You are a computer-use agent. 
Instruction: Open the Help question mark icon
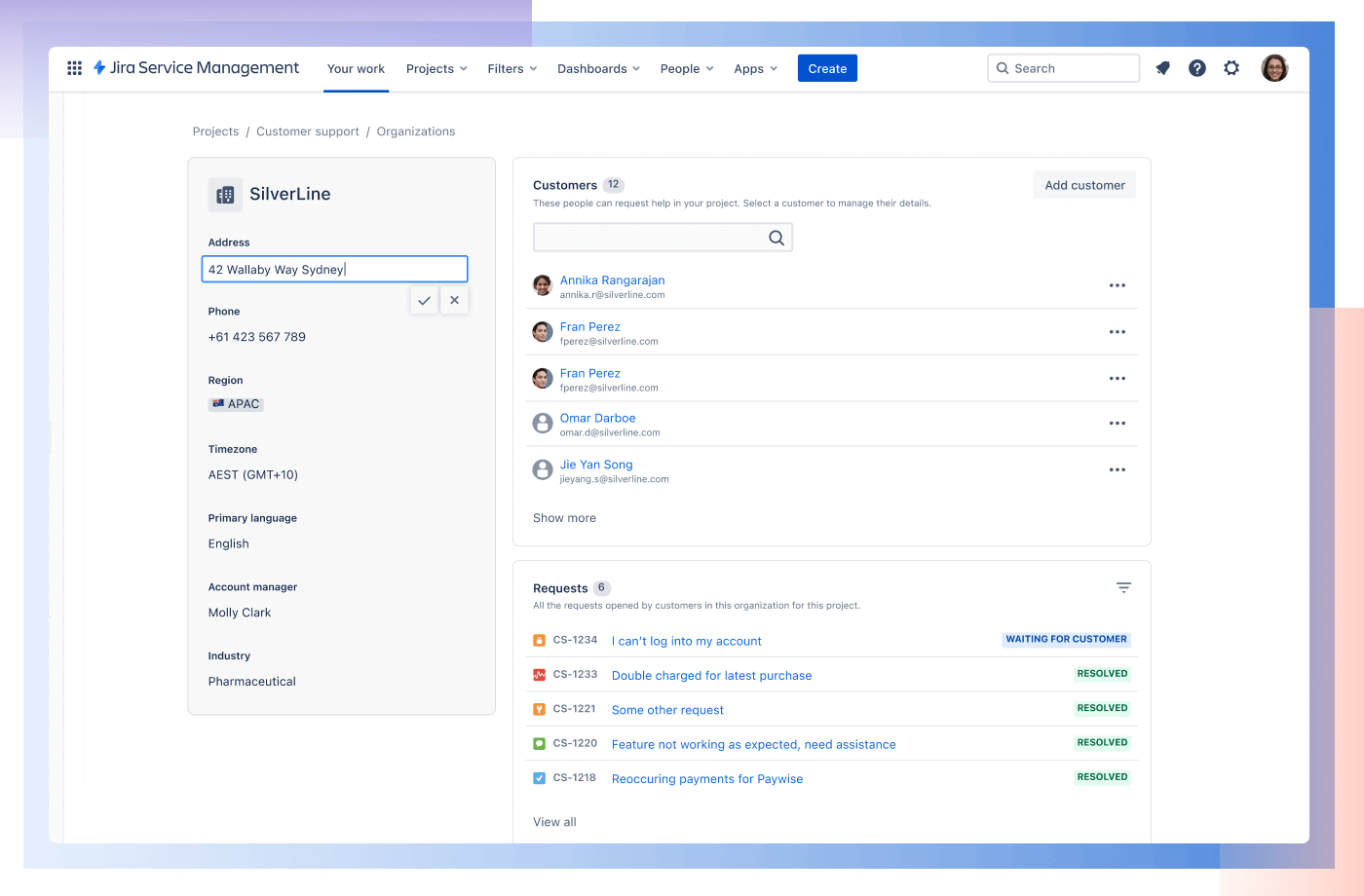(x=1196, y=68)
